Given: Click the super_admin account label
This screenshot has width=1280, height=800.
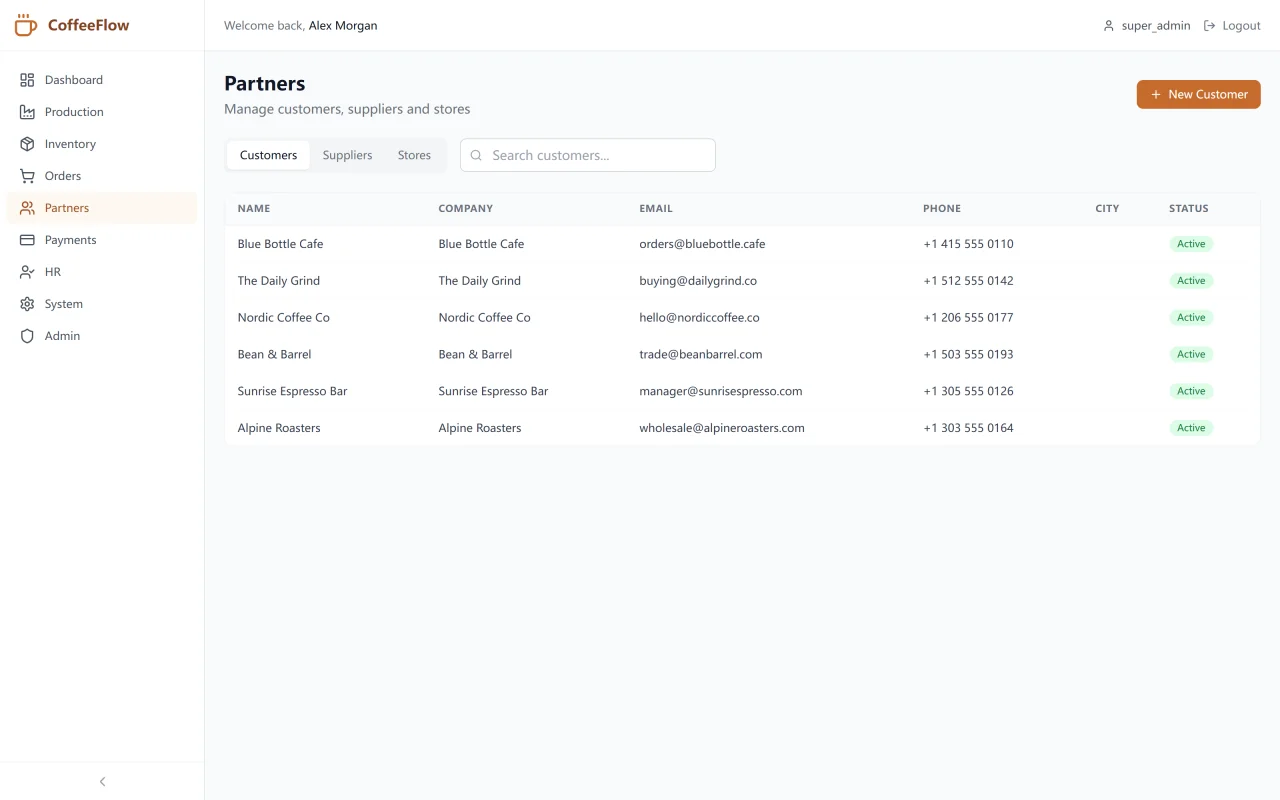Looking at the screenshot, I should click(1156, 26).
